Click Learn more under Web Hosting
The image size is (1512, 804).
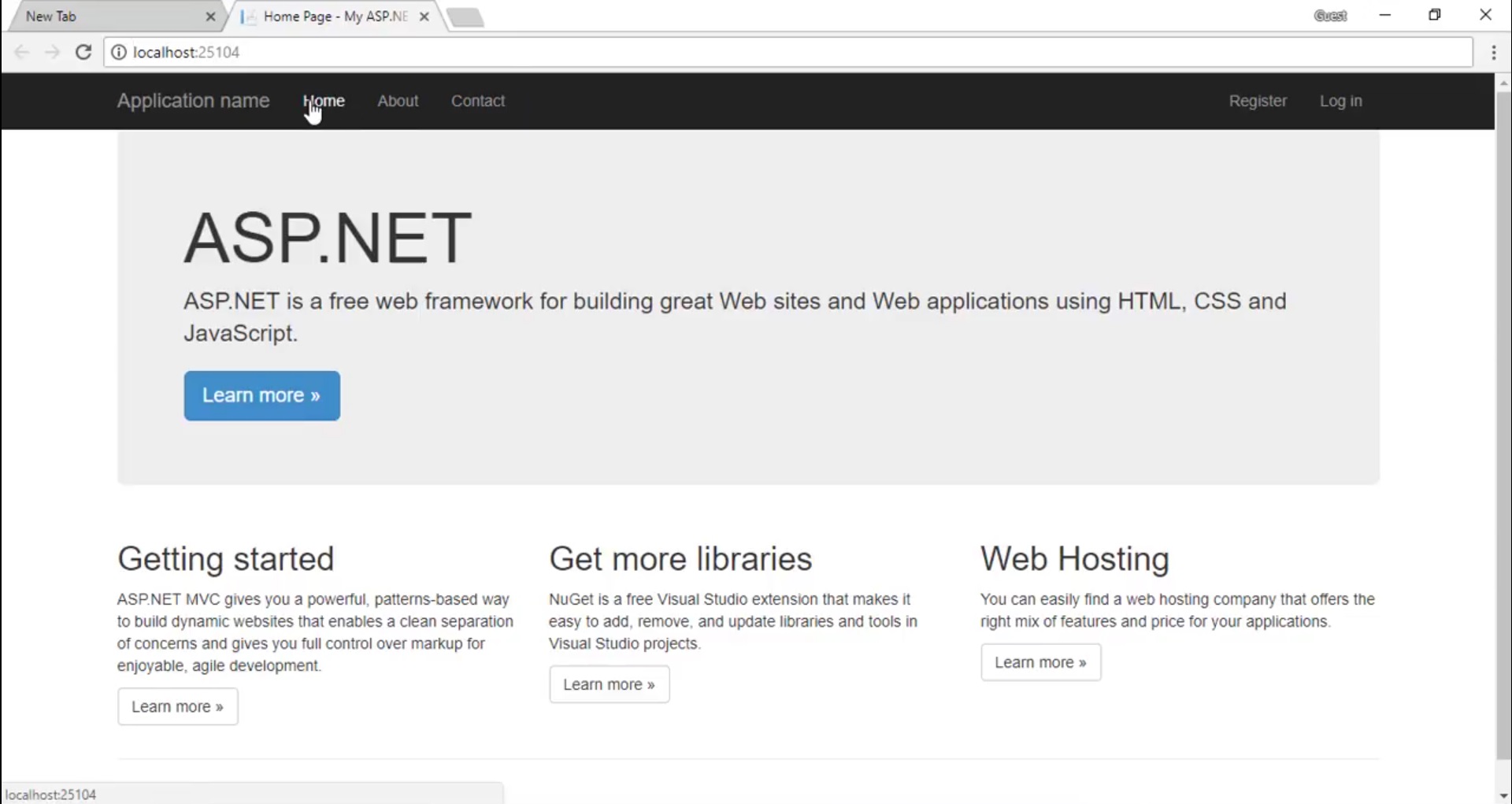click(1040, 662)
